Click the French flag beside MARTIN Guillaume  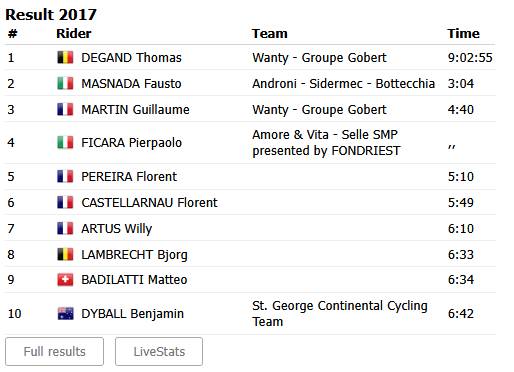65,109
